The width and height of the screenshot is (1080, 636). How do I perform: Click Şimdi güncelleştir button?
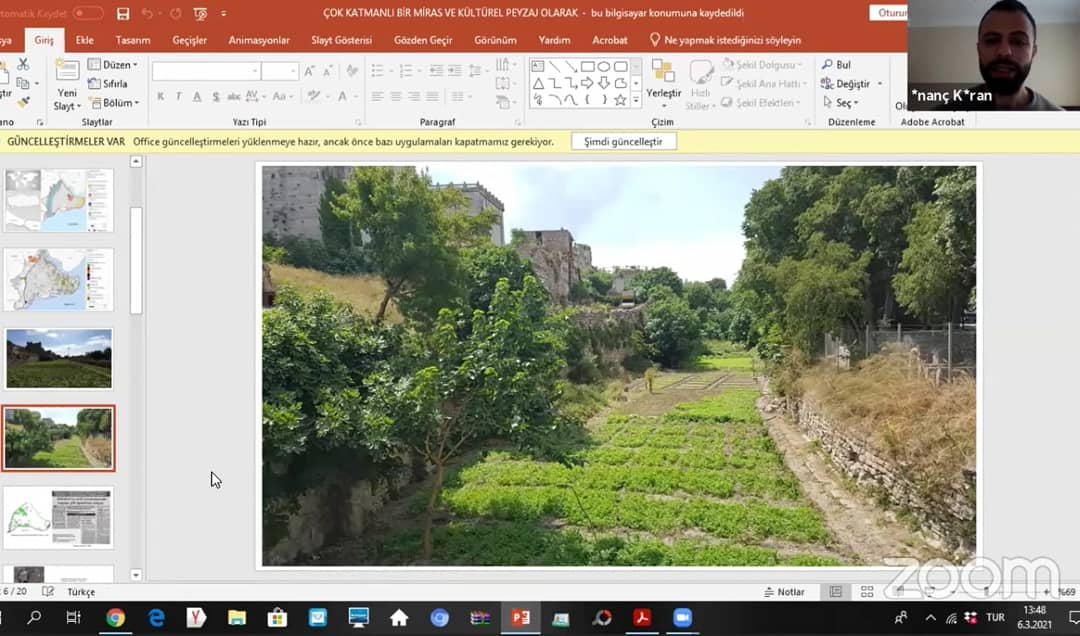pos(623,141)
